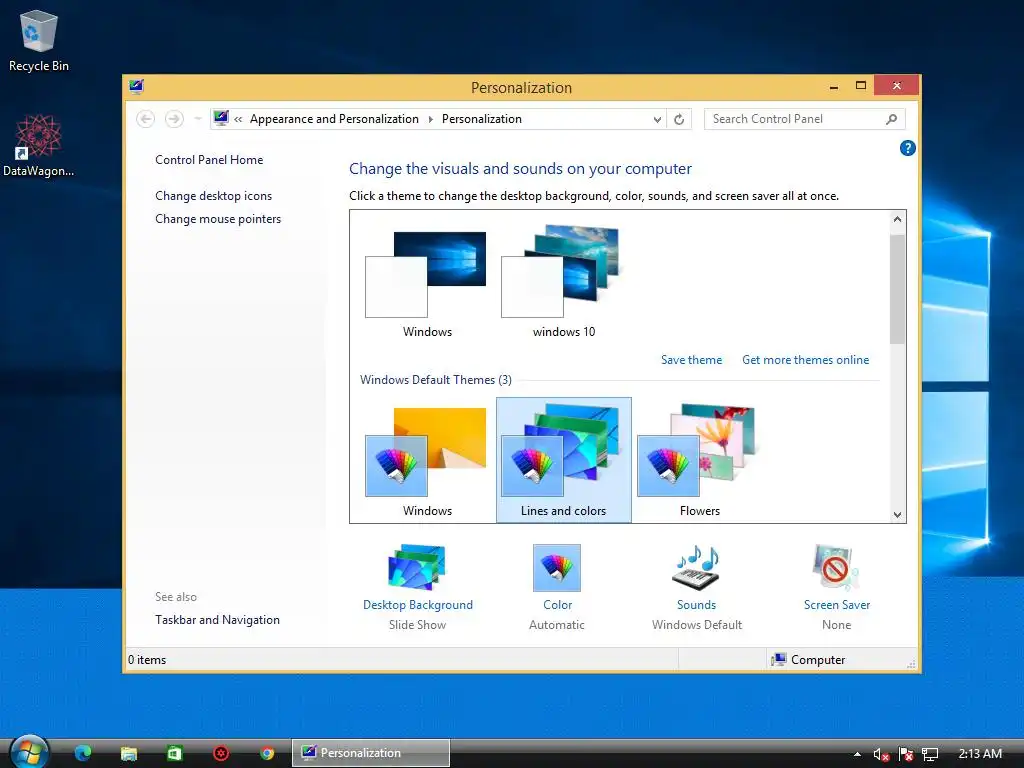Image resolution: width=1024 pixels, height=768 pixels.
Task: Maximize the Personalization window
Action: pos(861,86)
